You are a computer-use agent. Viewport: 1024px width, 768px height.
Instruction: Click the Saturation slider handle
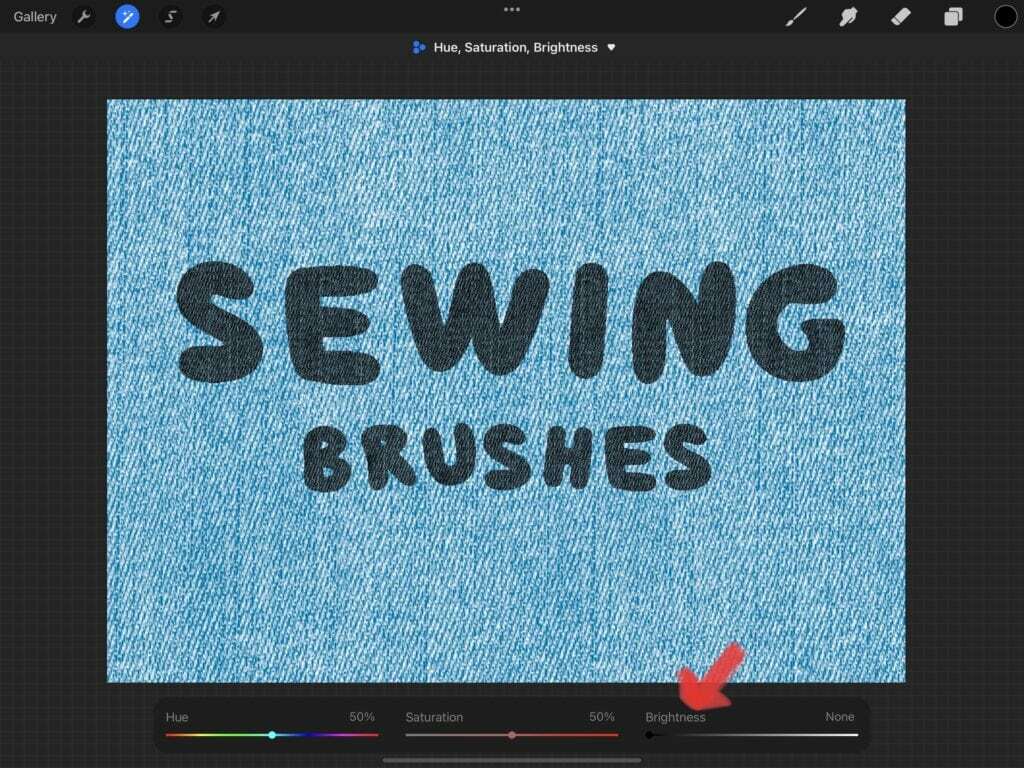coord(512,735)
